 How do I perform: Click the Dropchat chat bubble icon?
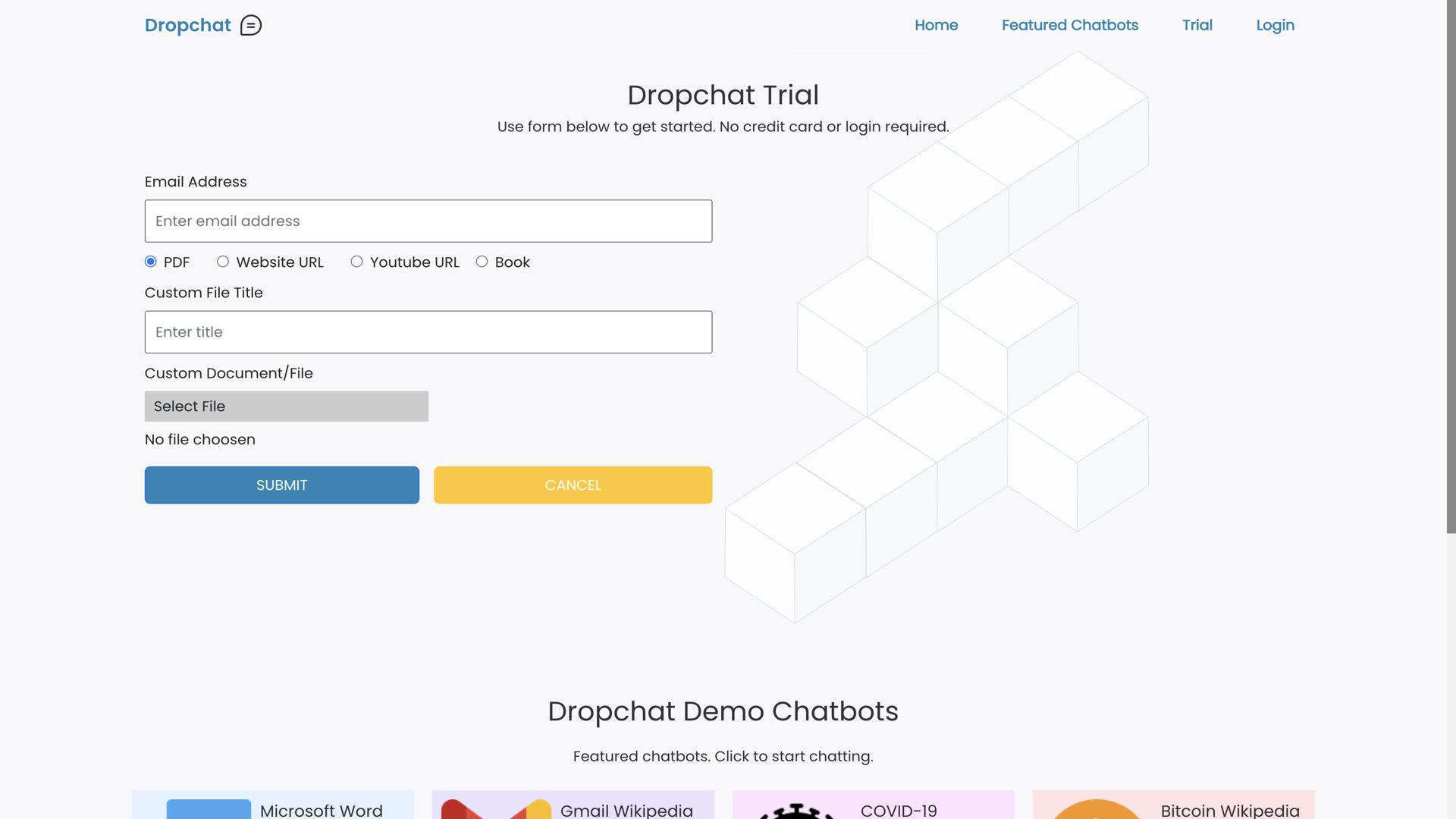pyautogui.click(x=250, y=25)
